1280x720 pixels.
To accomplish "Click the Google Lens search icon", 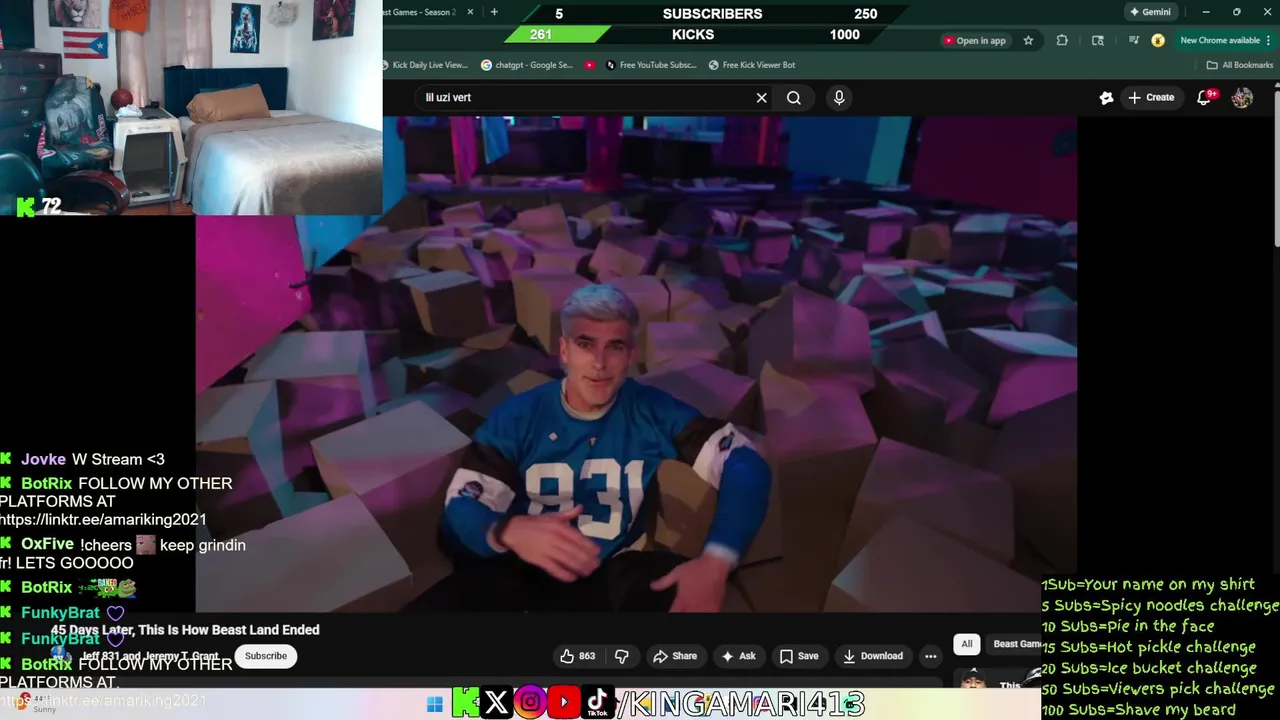I will point(1098,41).
